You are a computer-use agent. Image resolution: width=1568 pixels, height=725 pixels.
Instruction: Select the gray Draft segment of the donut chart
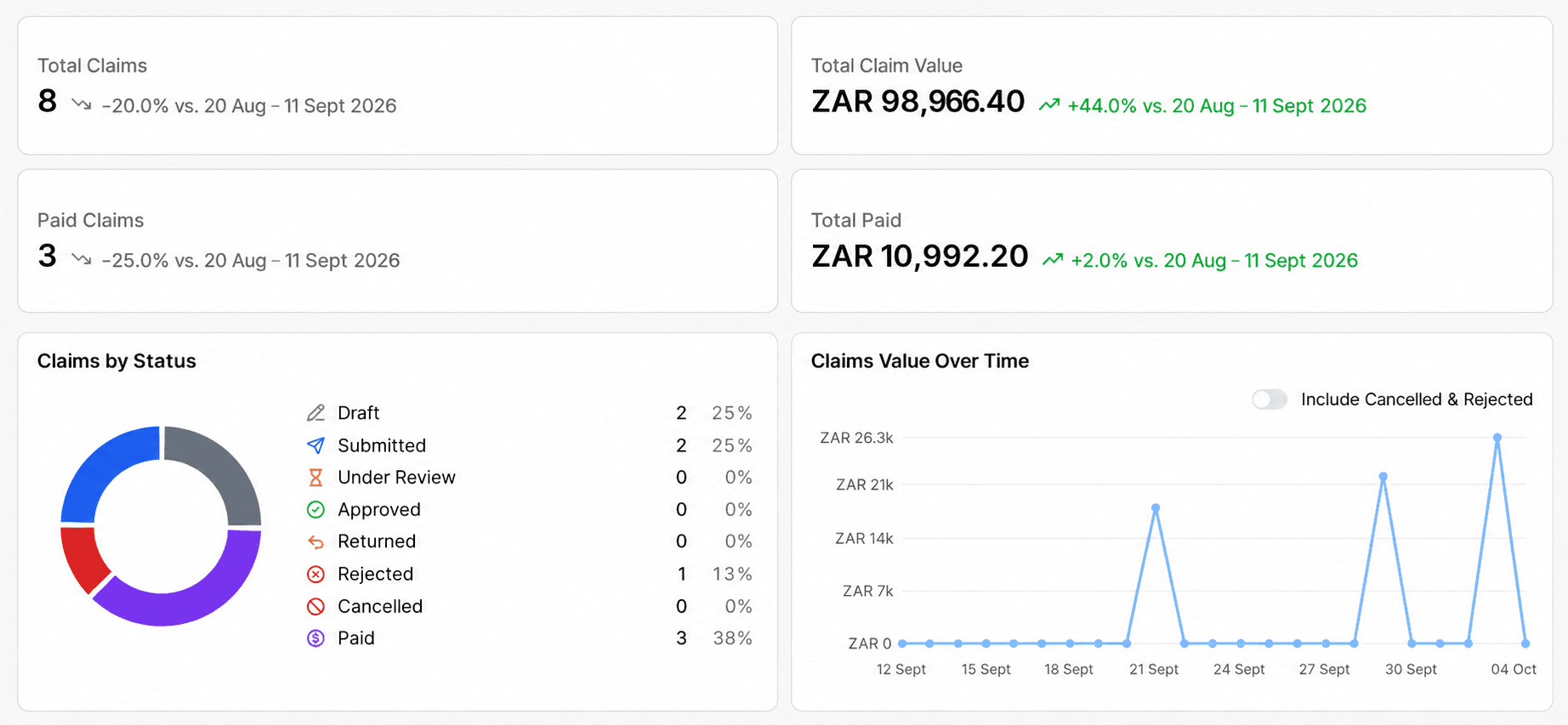click(221, 466)
